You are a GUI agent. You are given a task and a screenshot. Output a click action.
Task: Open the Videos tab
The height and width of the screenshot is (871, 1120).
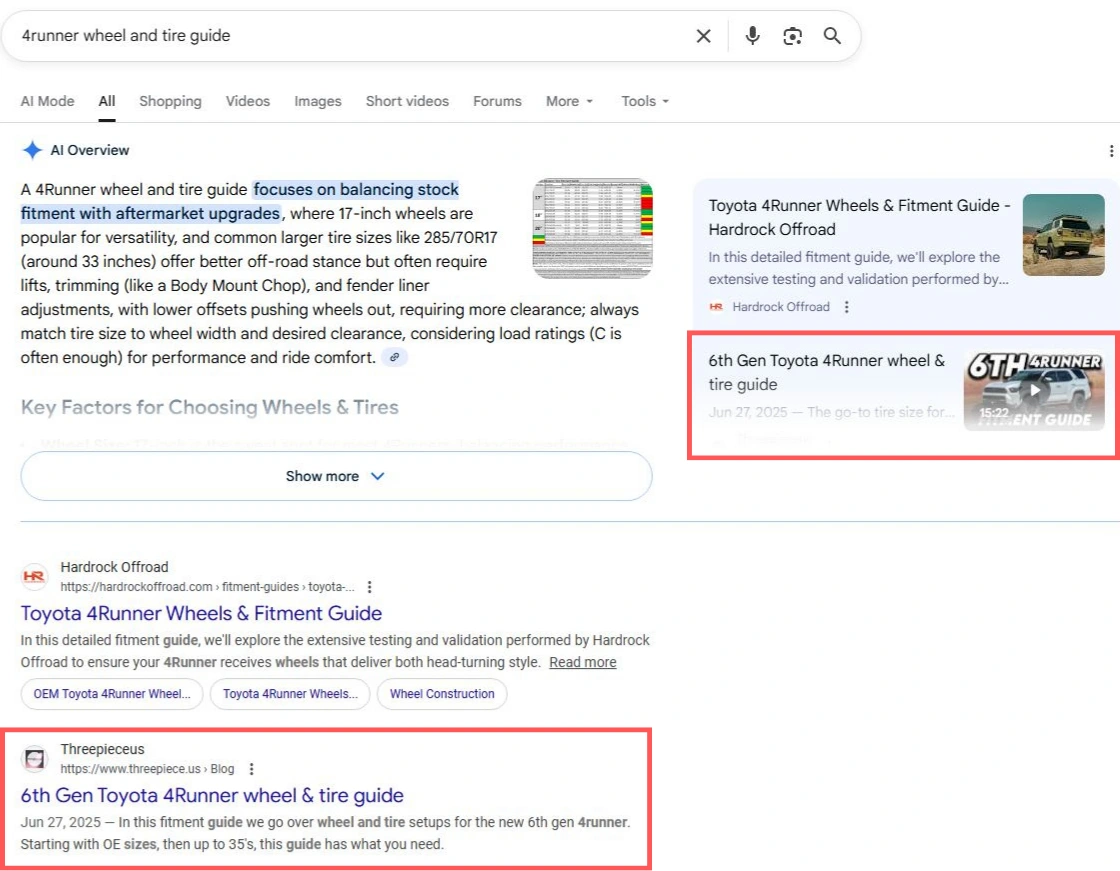pos(248,101)
